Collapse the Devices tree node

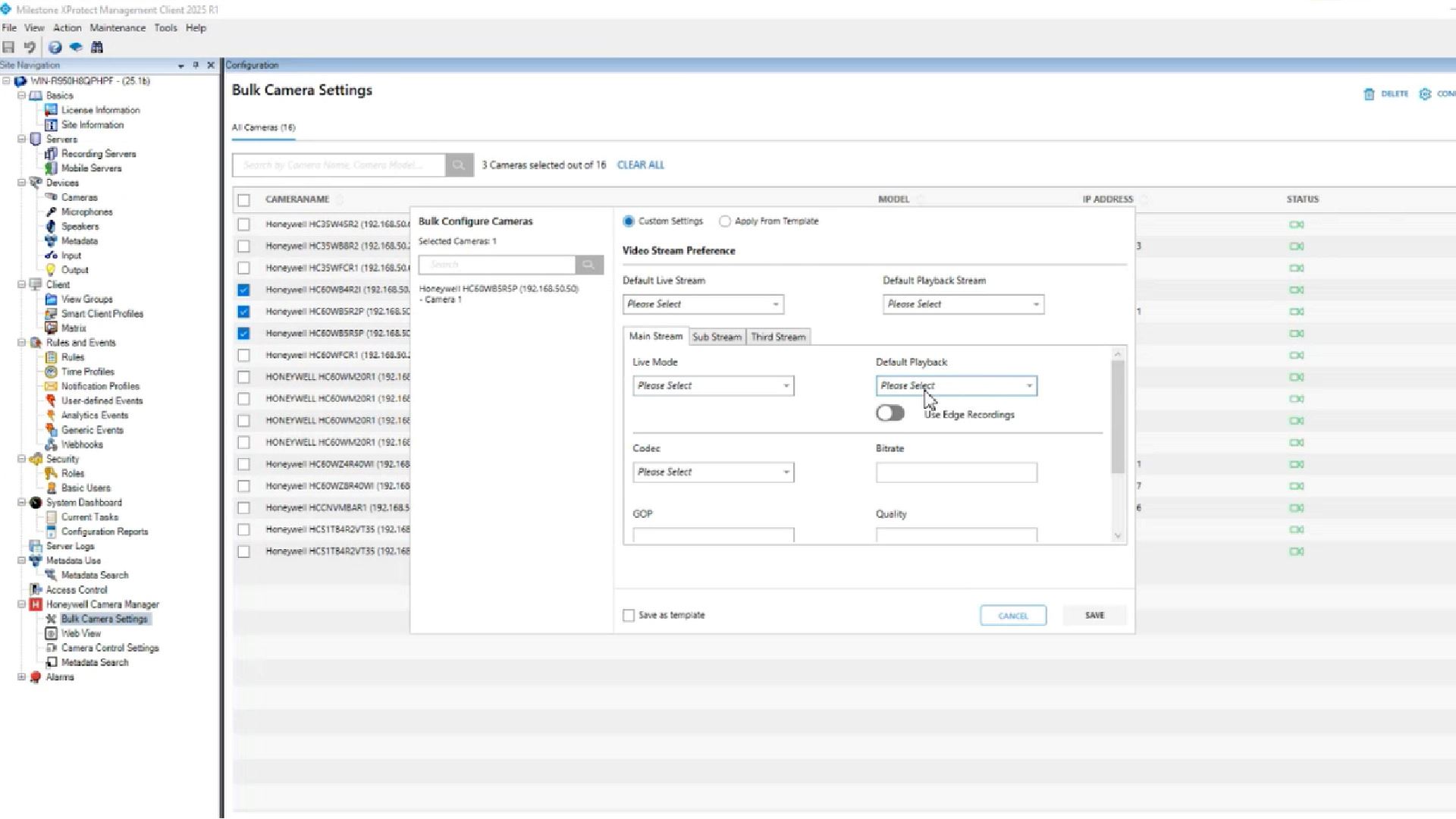click(22, 183)
